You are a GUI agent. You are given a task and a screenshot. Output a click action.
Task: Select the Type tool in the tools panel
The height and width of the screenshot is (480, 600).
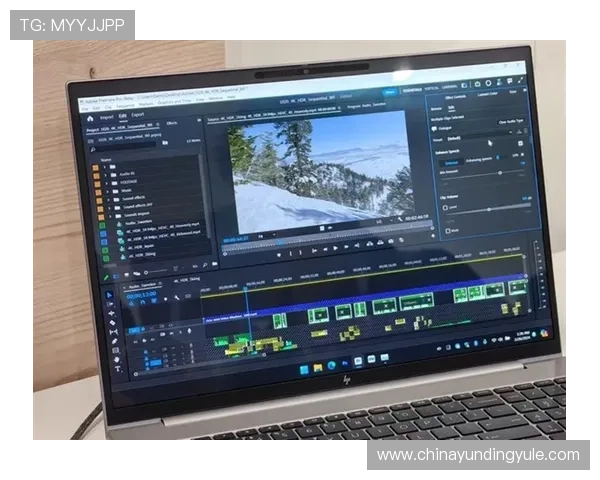click(118, 369)
